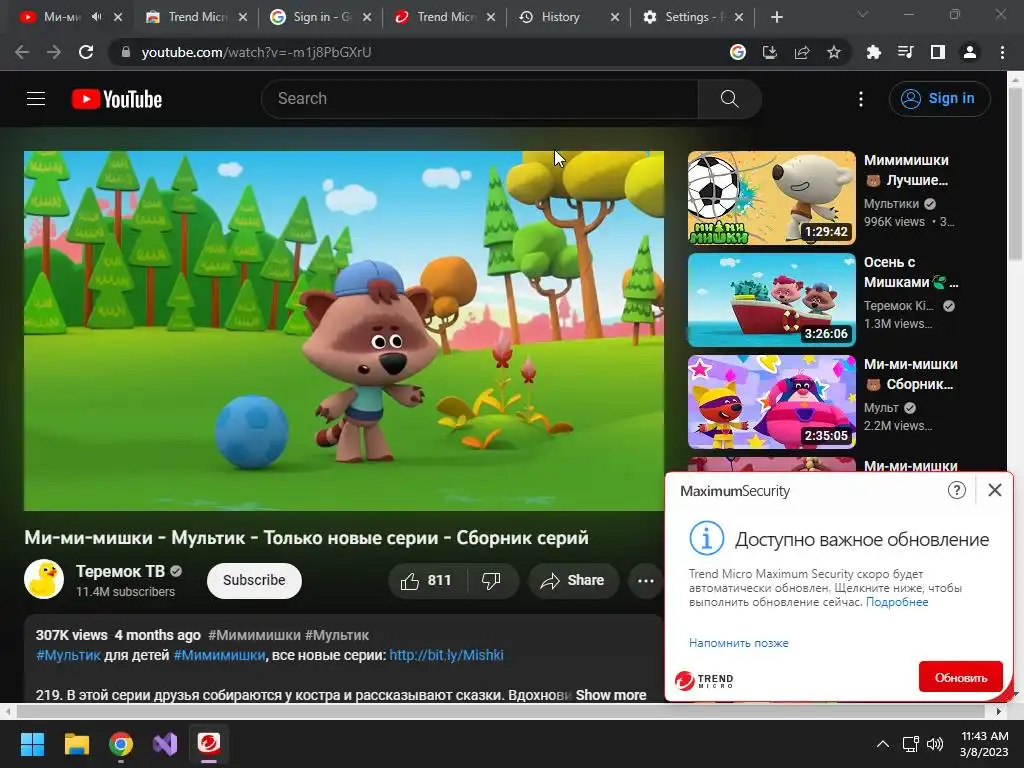Click the magnifier search button
This screenshot has height=768, width=1024.
729,99
